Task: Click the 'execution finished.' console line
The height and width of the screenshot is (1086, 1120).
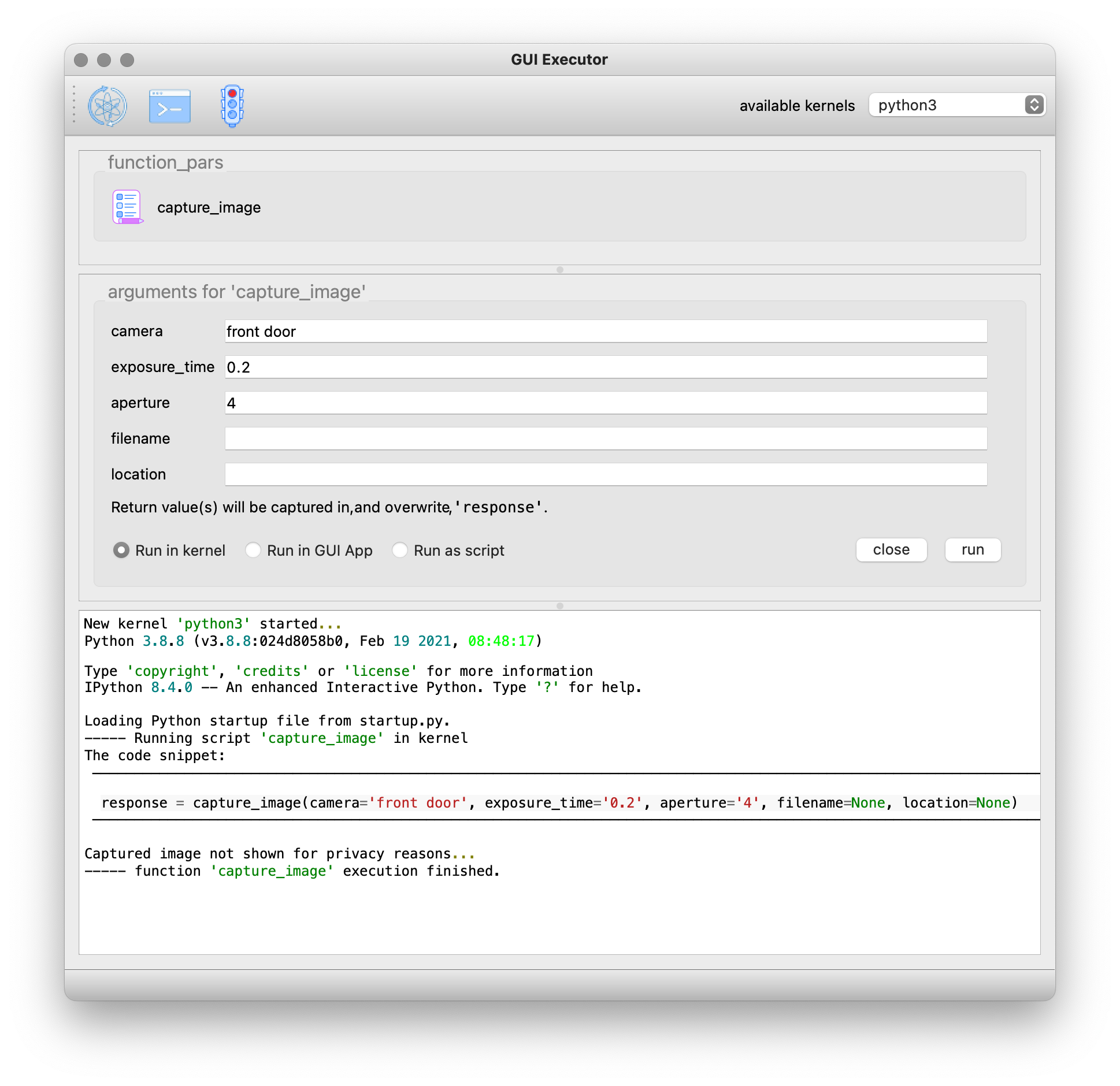Action: (x=292, y=871)
